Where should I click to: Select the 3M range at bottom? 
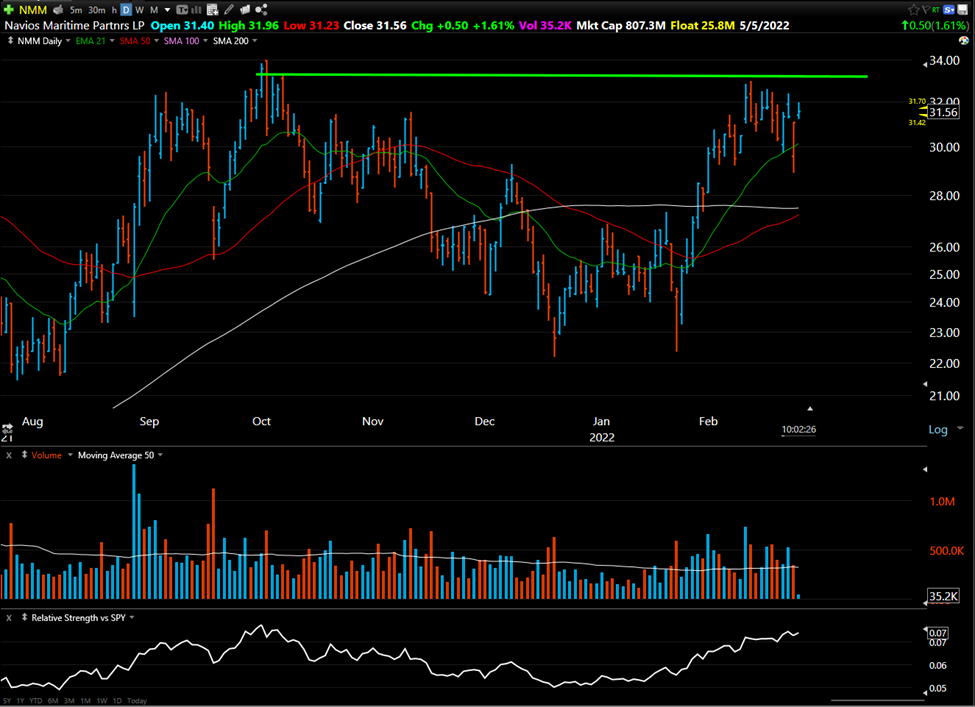(x=69, y=701)
